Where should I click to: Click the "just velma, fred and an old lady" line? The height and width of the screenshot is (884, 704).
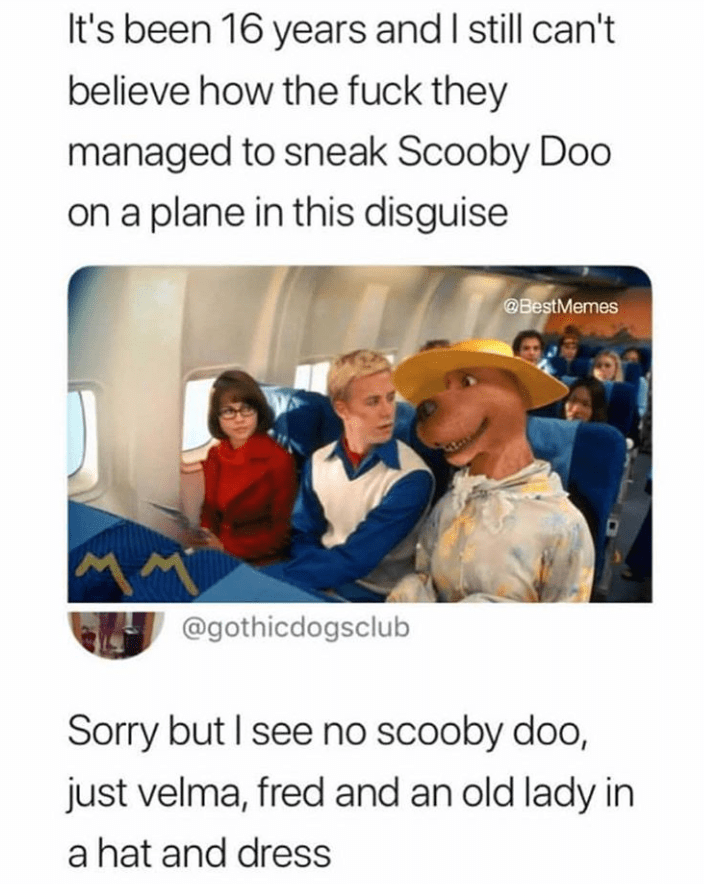(x=351, y=792)
